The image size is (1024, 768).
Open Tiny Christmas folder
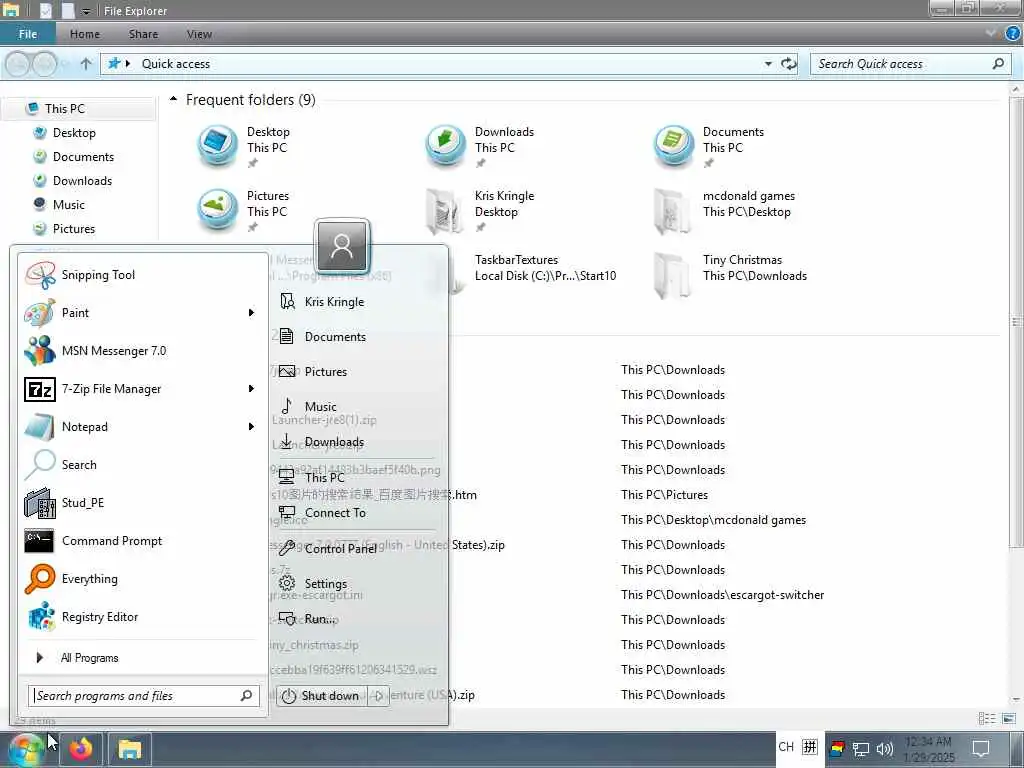pyautogui.click(x=729, y=274)
